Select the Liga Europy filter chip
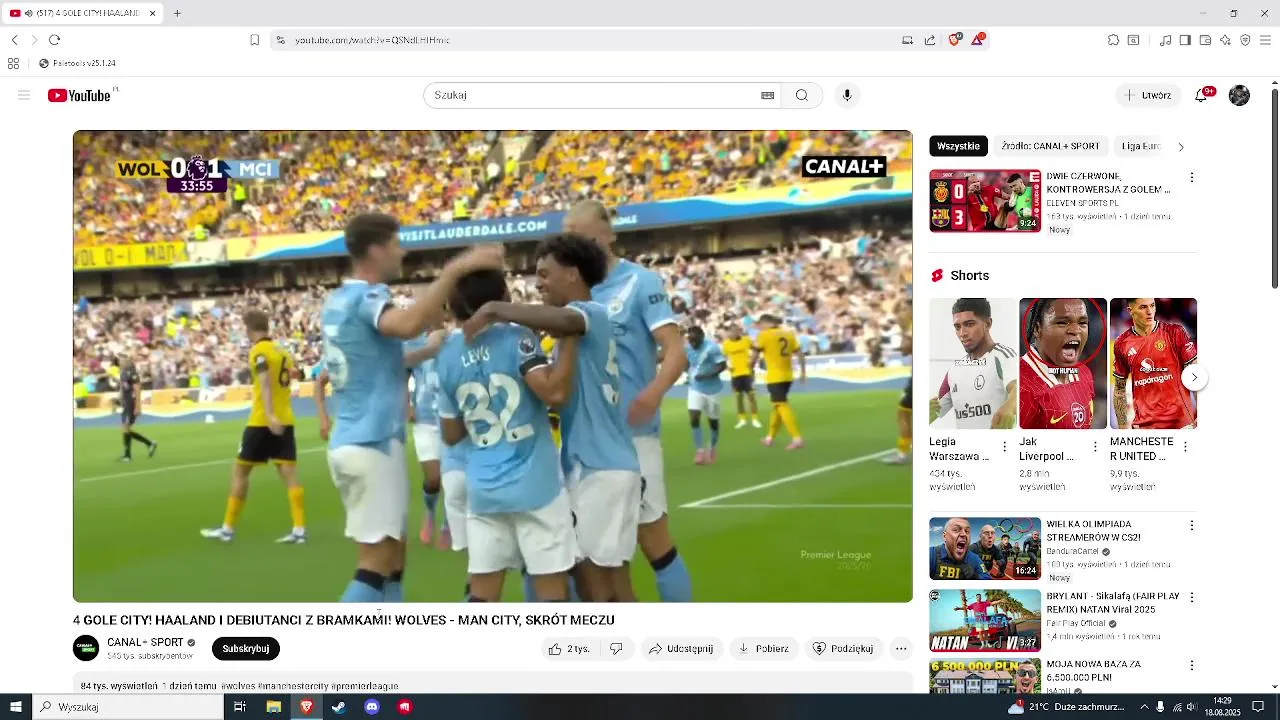The width and height of the screenshot is (1280, 720). coord(1140,146)
